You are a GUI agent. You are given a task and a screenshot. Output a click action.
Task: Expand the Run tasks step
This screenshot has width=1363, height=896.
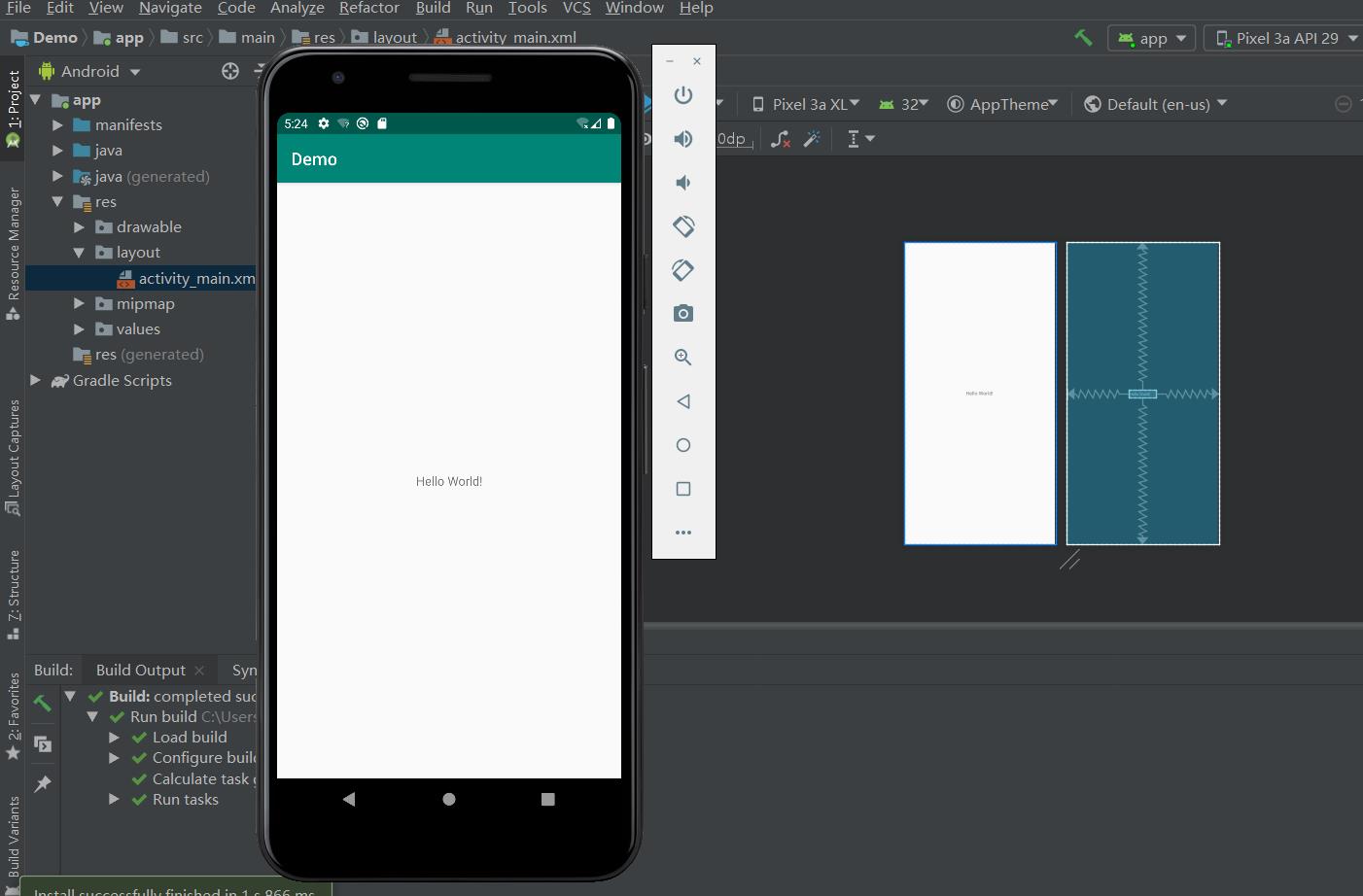[x=115, y=799]
